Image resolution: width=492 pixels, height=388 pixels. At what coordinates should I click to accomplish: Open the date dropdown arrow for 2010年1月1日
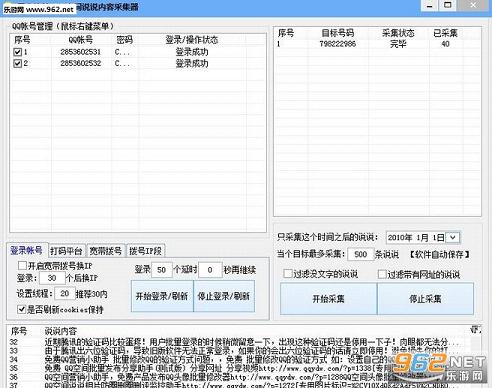pyautogui.click(x=452, y=237)
